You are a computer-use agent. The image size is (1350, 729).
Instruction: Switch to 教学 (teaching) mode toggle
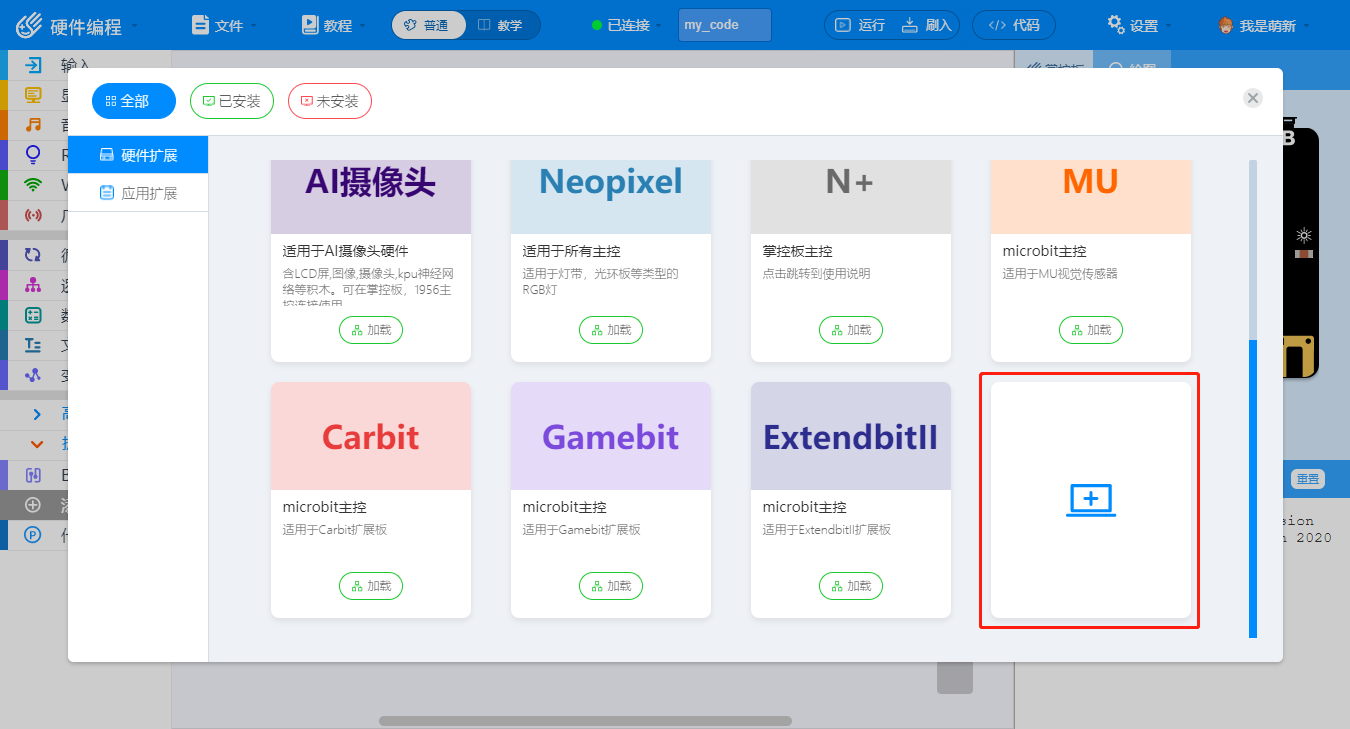point(502,25)
